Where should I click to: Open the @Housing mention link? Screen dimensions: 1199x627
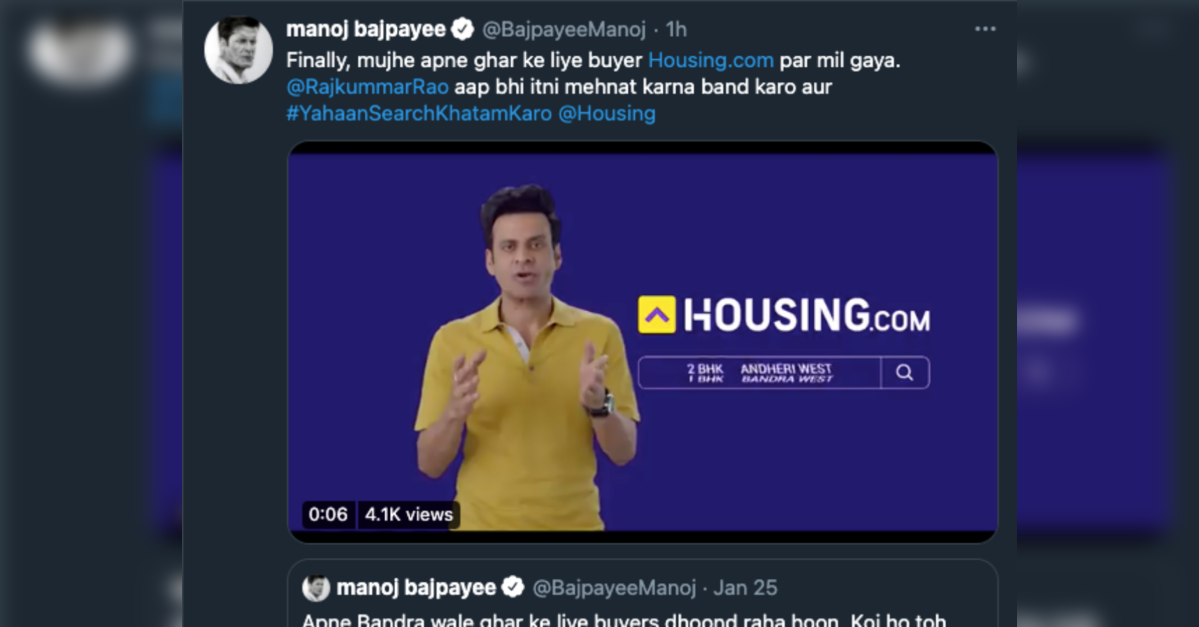pos(606,113)
